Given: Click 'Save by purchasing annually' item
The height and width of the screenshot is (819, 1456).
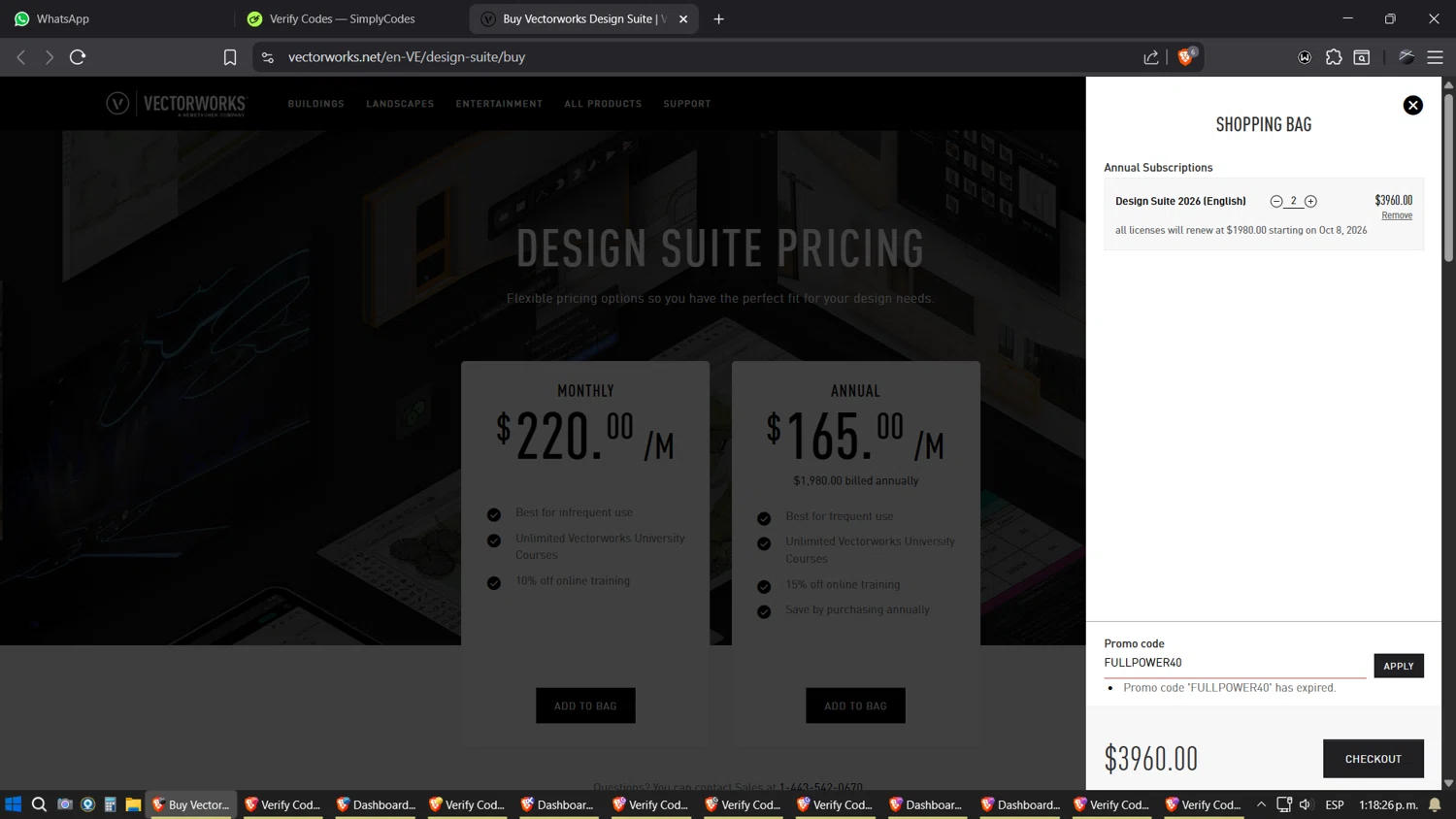Looking at the screenshot, I should (857, 609).
